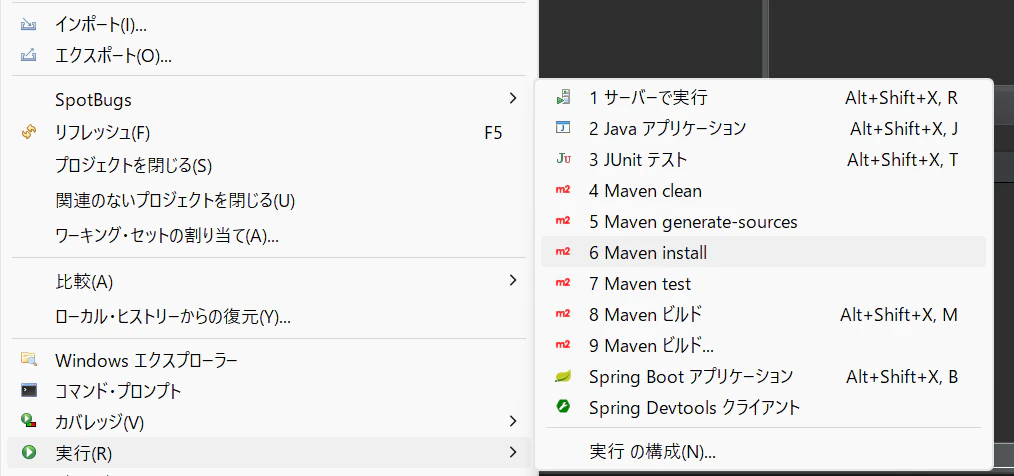Click the Alt+Shift+X, B shortcut text
1014x476 pixels.
[x=902, y=376]
